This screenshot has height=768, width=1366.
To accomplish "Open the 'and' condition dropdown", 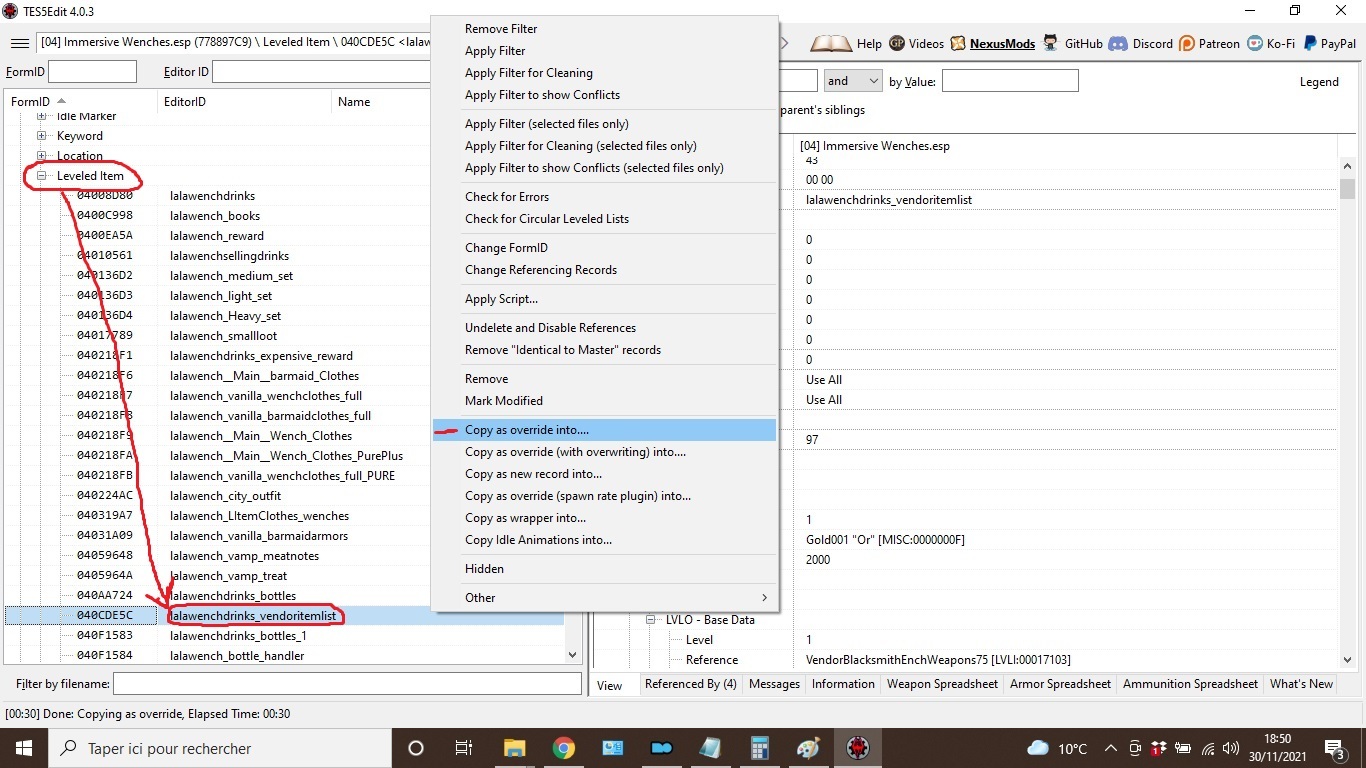I will point(852,81).
